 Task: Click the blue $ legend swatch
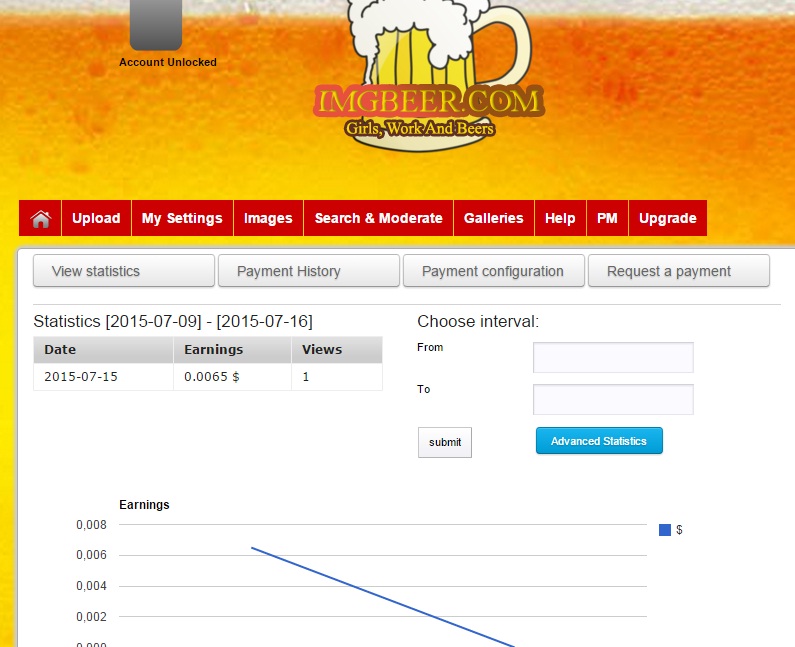point(665,530)
